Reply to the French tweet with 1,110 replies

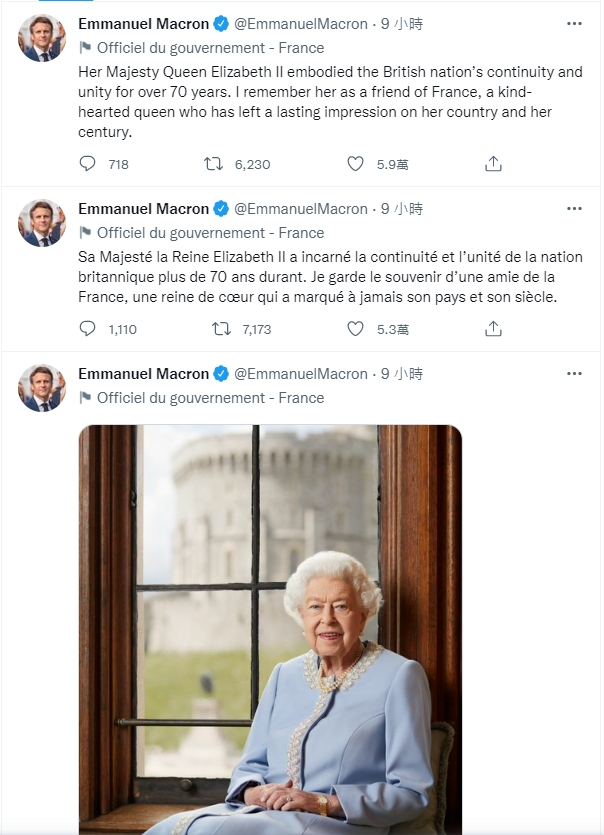click(x=87, y=329)
